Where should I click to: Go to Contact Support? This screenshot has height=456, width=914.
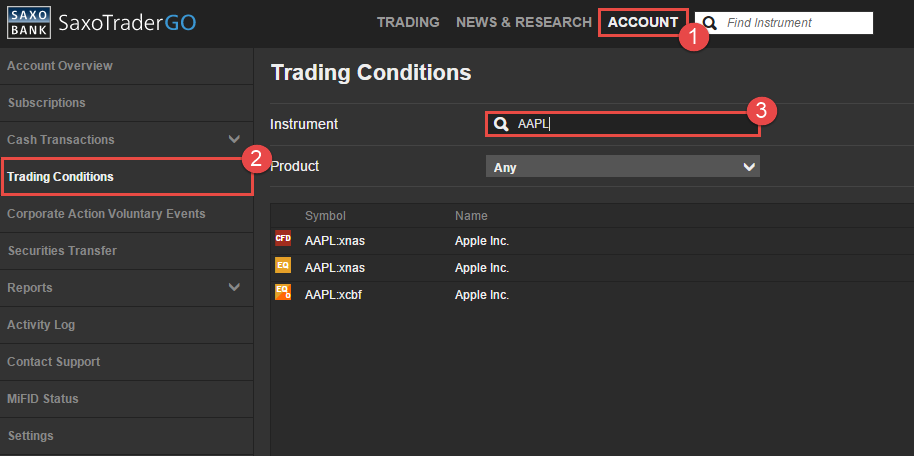(126, 362)
